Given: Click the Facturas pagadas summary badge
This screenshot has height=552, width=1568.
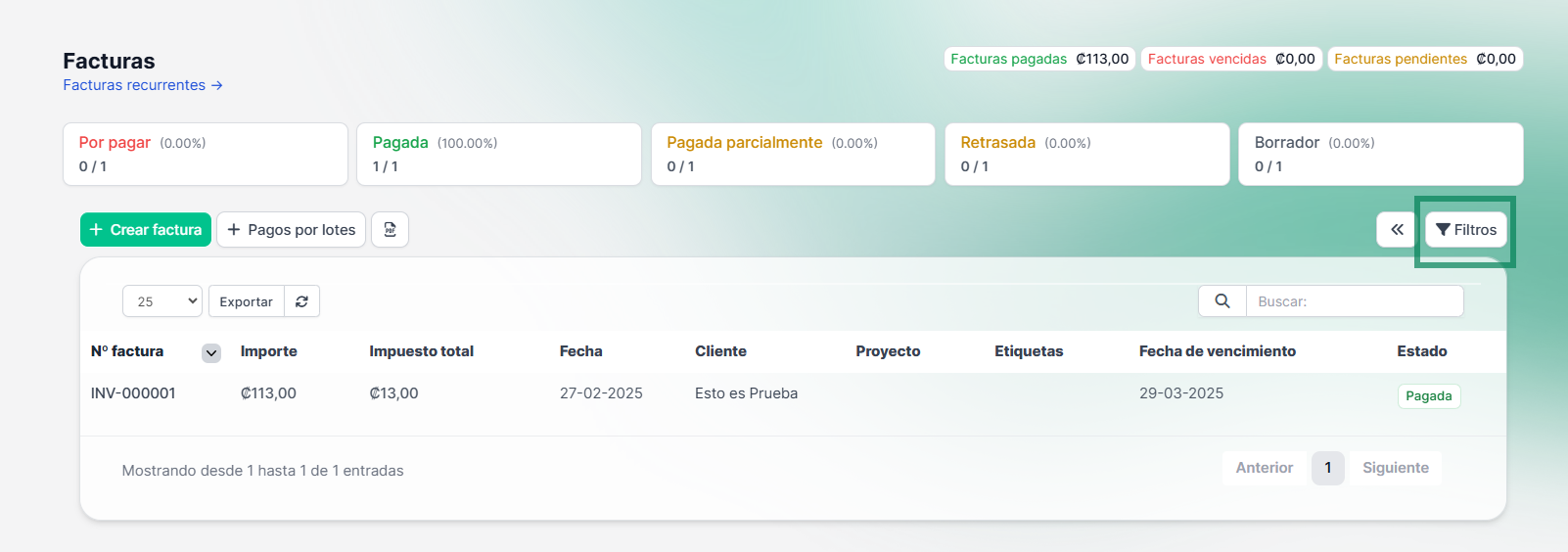Looking at the screenshot, I should tap(1039, 59).
